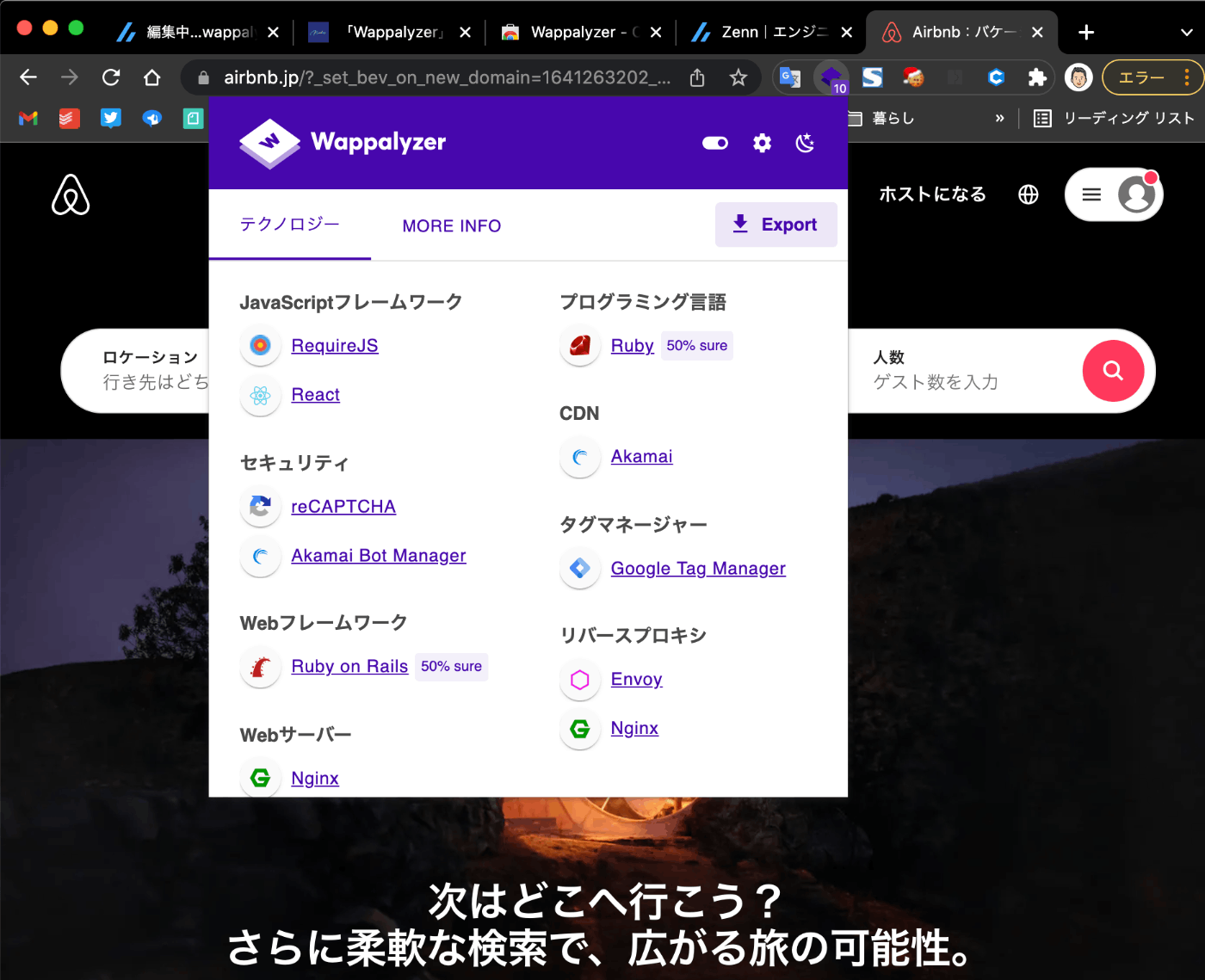This screenshot has width=1205, height=980.
Task: Open the Airbnb user menu
Action: point(1114,194)
